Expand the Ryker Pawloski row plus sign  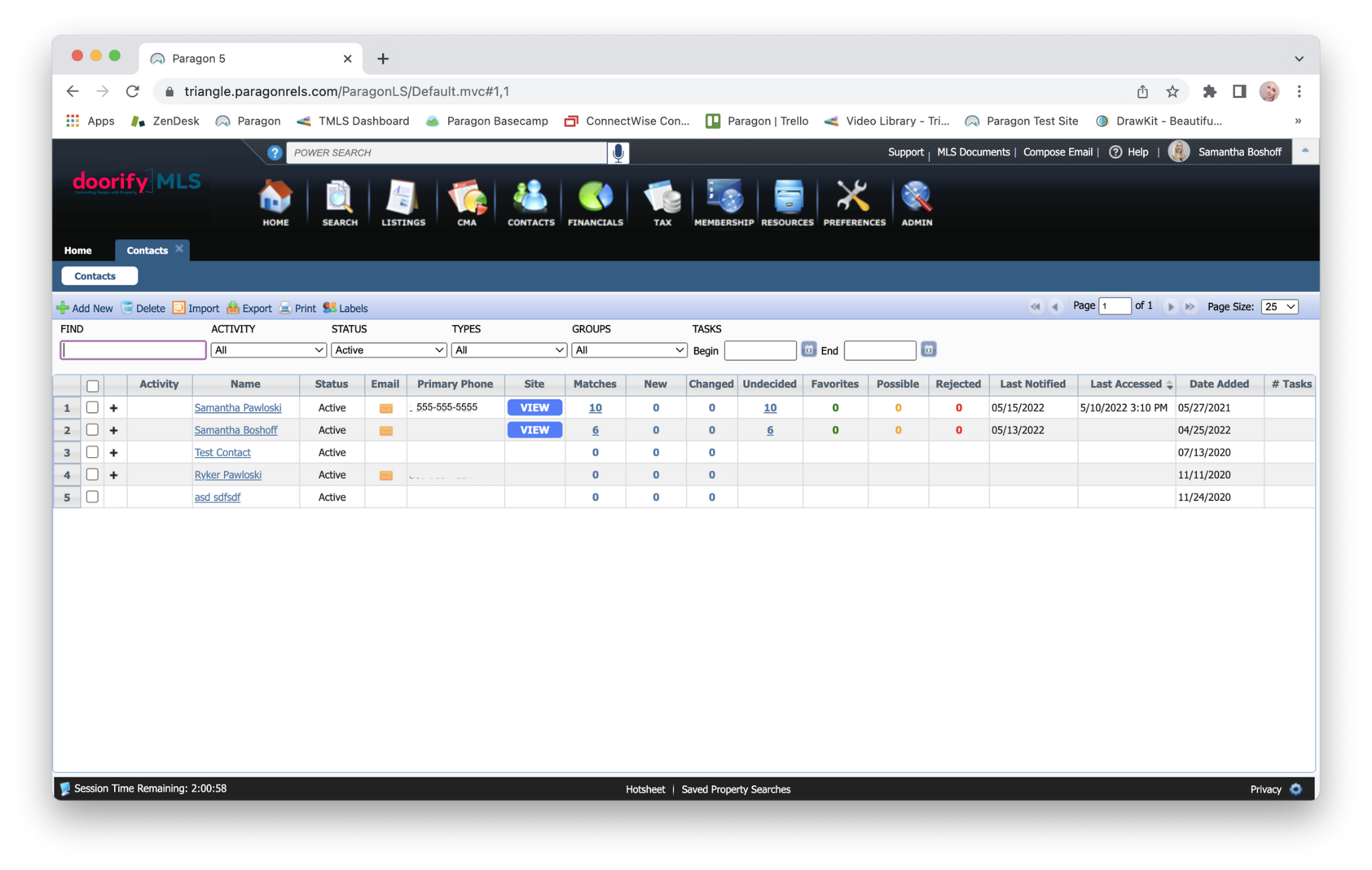[x=114, y=475]
